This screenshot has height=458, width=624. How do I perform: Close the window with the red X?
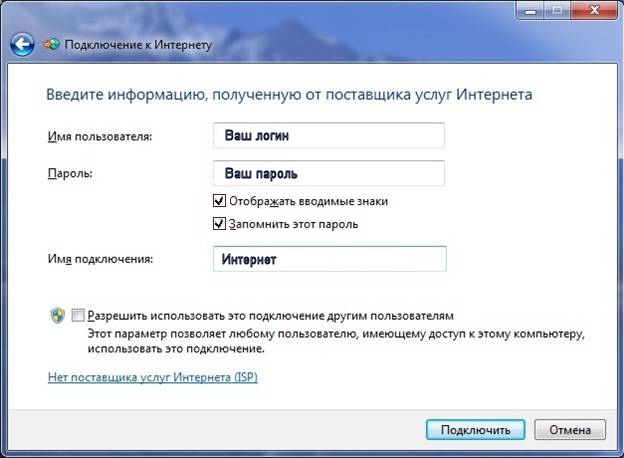(x=594, y=9)
